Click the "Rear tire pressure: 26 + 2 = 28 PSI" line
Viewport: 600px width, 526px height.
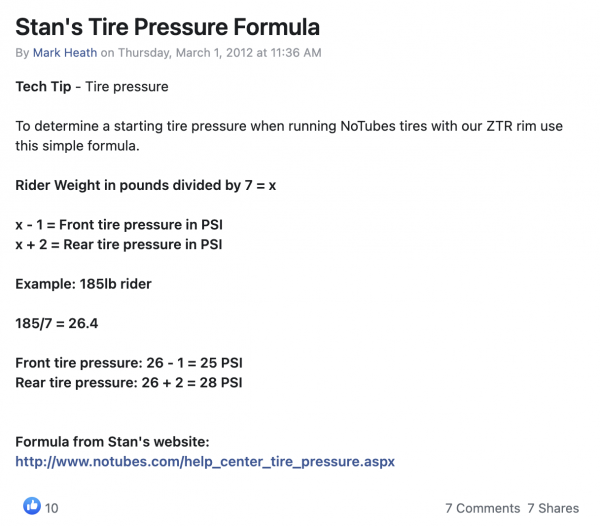pyautogui.click(x=128, y=382)
